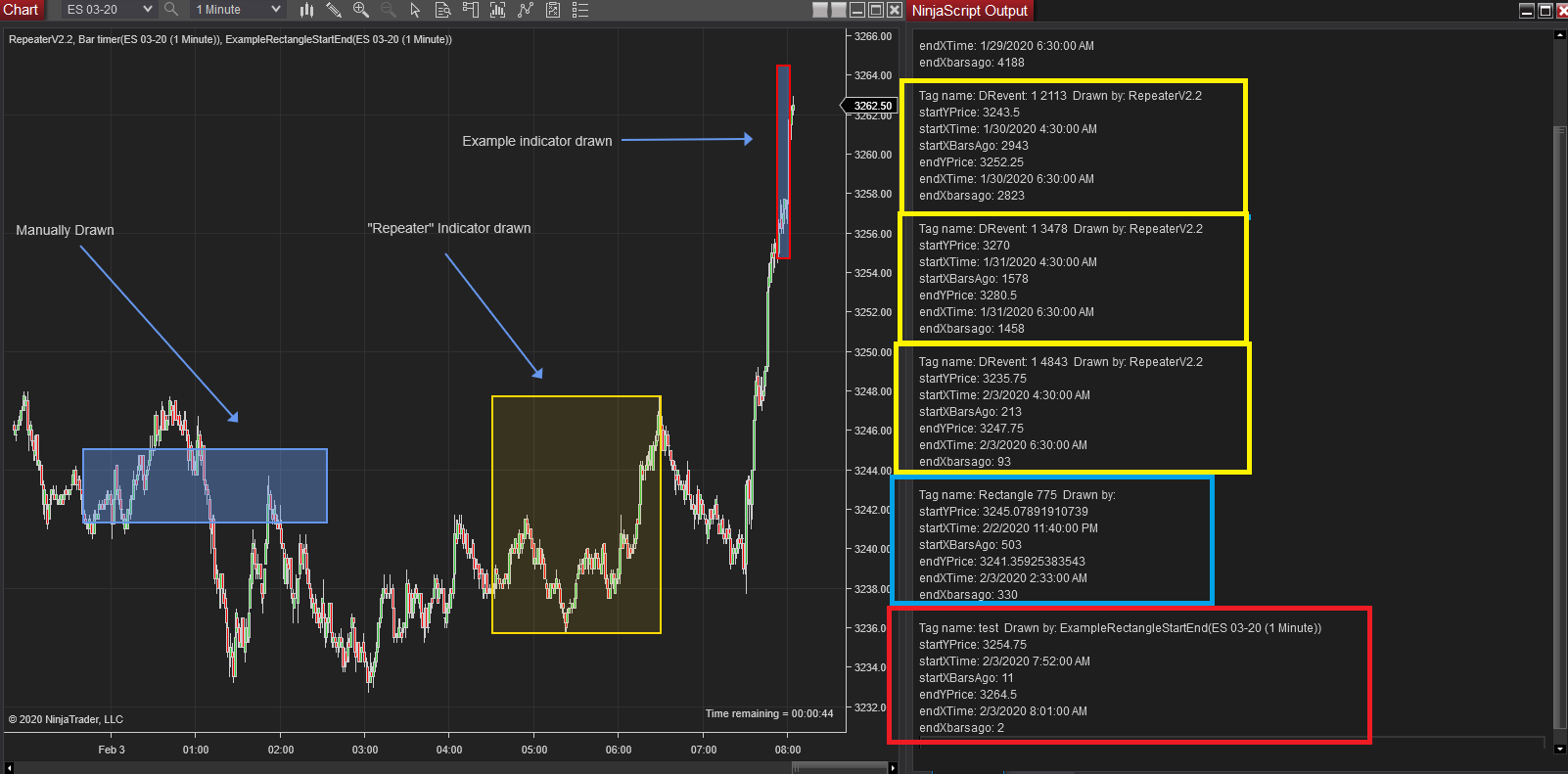
Task: Click the 'Time remaining = 00:00:44' text
Action: coord(769,713)
